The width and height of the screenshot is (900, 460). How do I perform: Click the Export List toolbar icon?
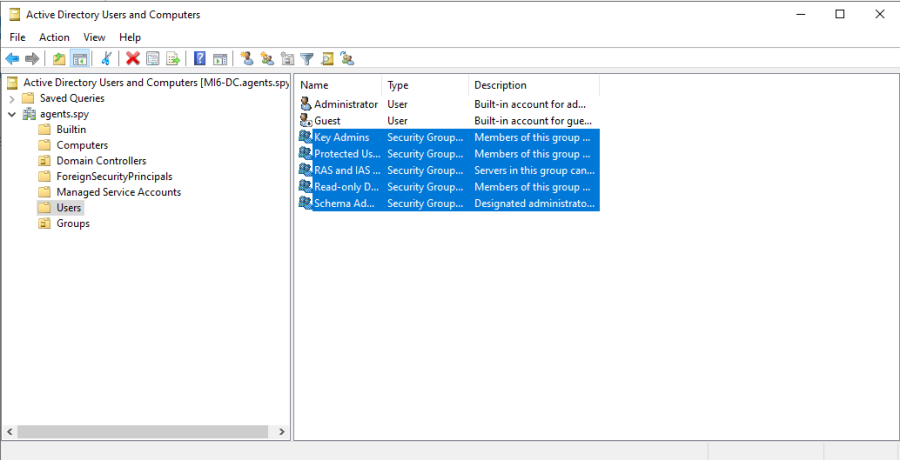coord(173,59)
